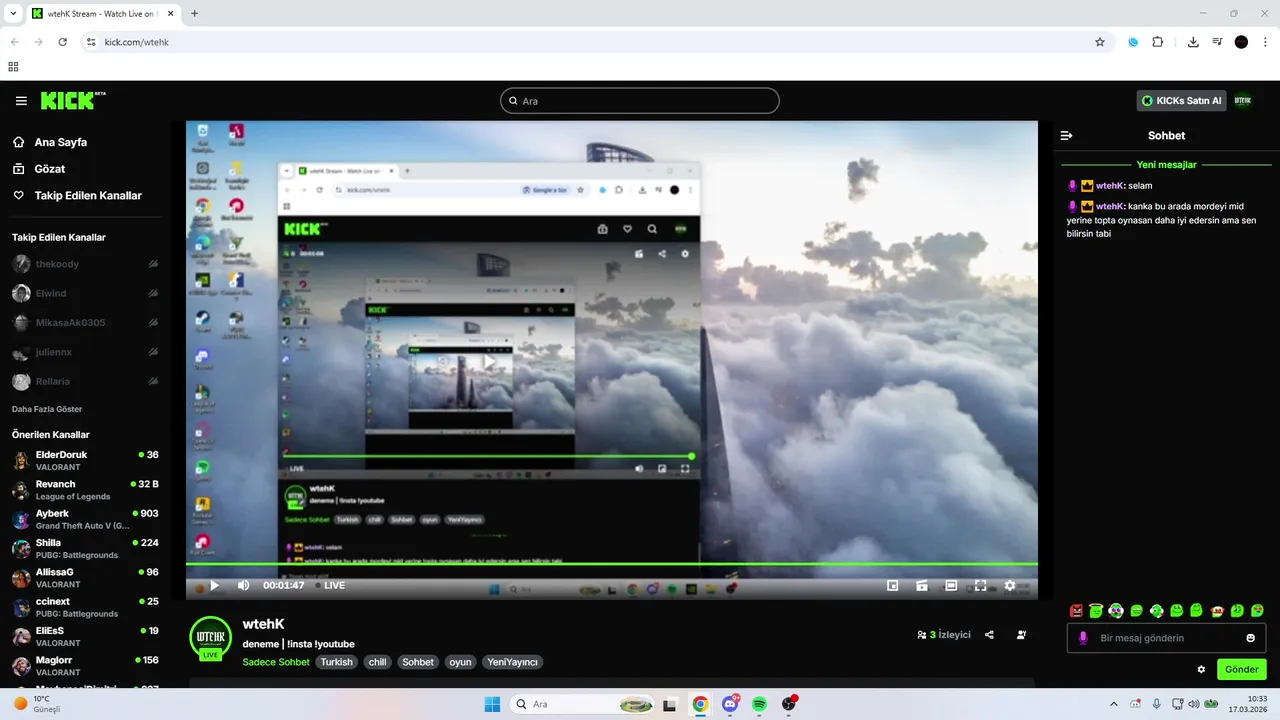Open the emoji picker in chat input
The height and width of the screenshot is (720, 1280).
point(1250,638)
